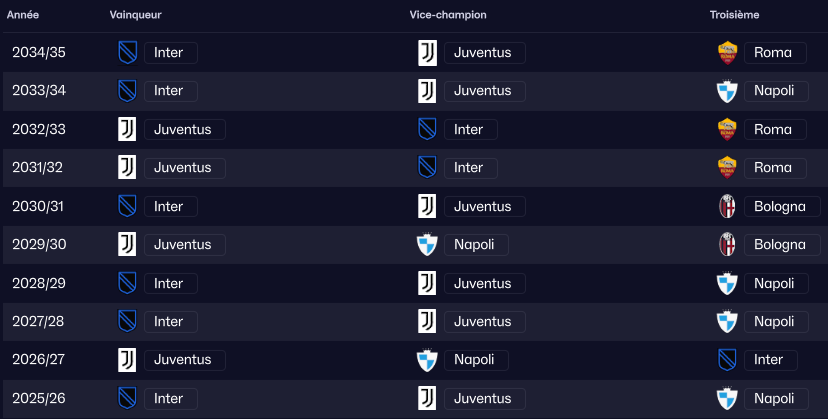The image size is (828, 419).
Task: Open Juventus runner-up link for 2028/29
Action: click(484, 283)
